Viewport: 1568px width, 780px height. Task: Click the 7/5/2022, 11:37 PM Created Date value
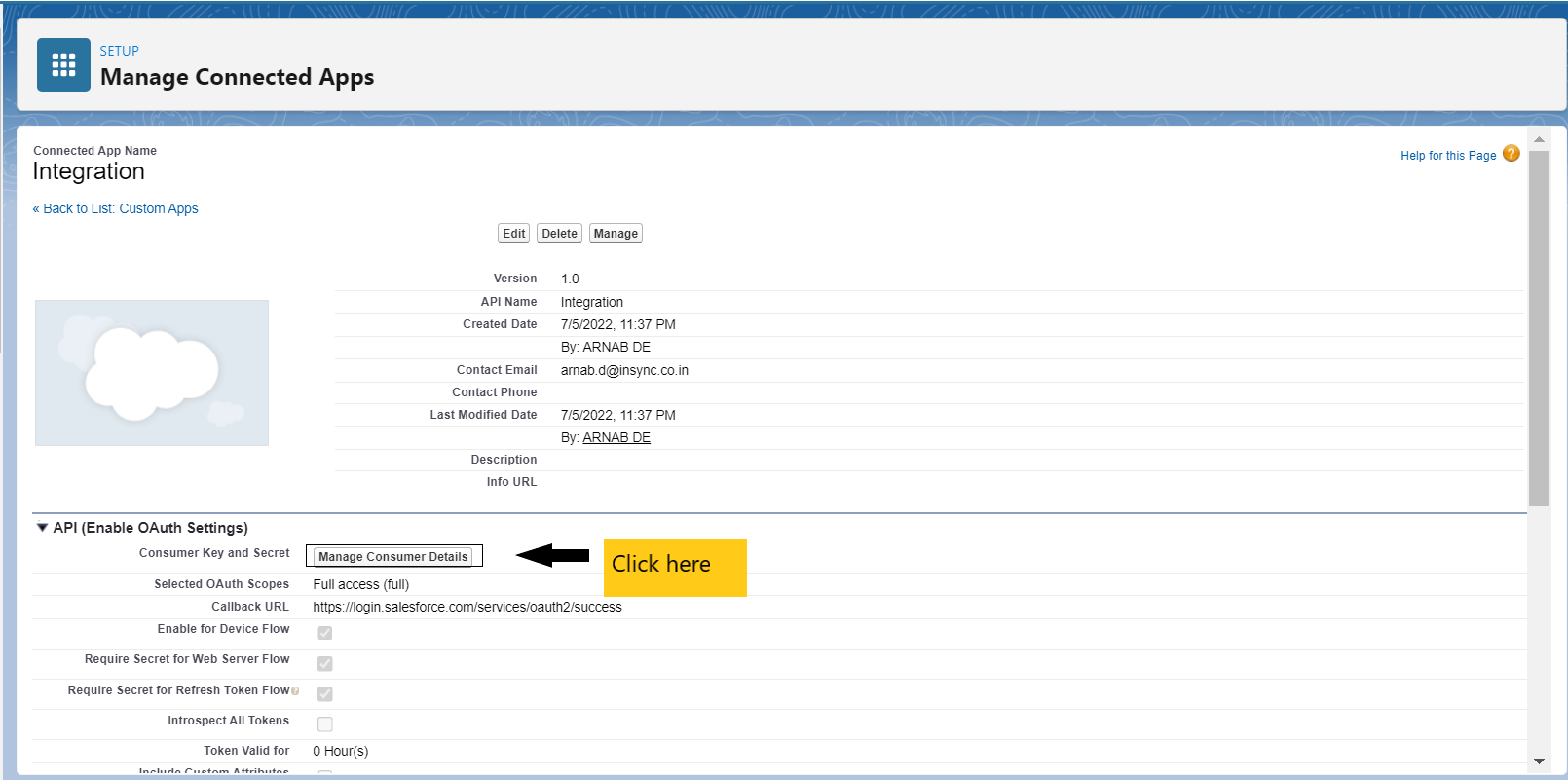tap(618, 324)
